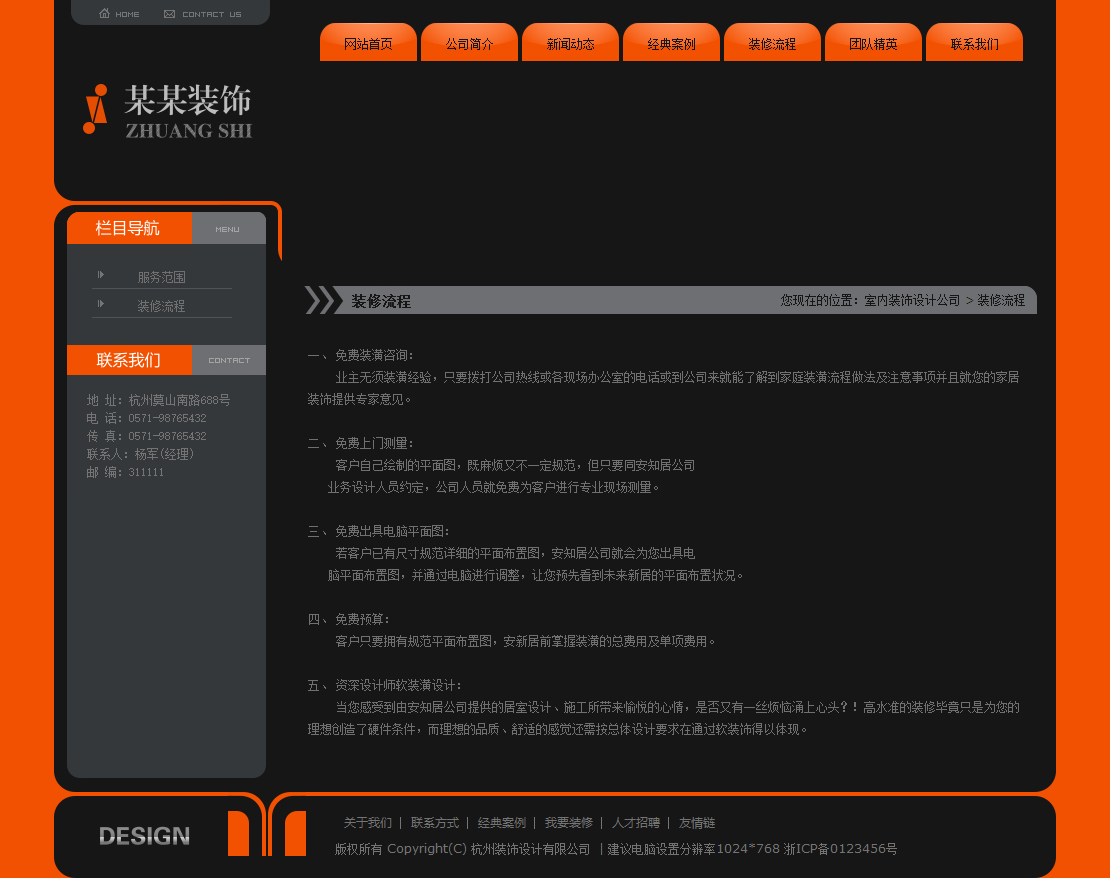This screenshot has width=1110, height=878.
Task: Switch to the 团队精英 tab
Action: [x=872, y=42]
